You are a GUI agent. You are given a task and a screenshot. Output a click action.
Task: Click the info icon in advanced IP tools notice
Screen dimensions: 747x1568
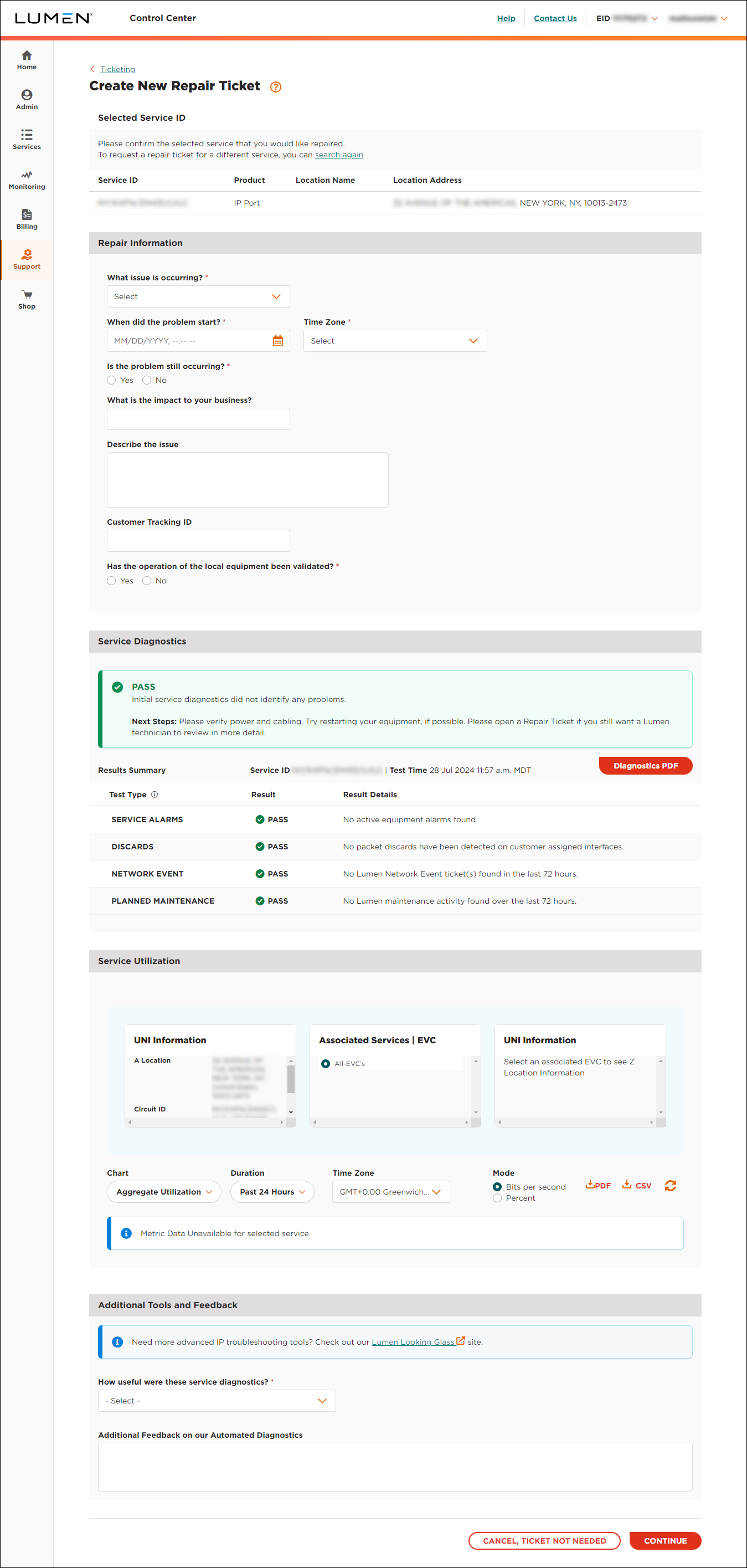[117, 1341]
